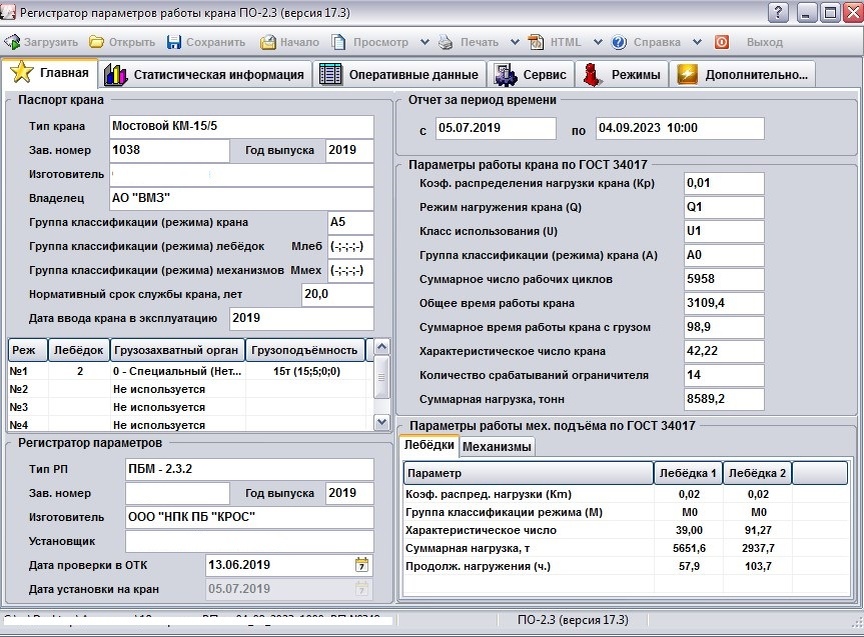Click crane modes table scroll-up arrow
Image resolution: width=864 pixels, height=637 pixels.
[x=381, y=347]
